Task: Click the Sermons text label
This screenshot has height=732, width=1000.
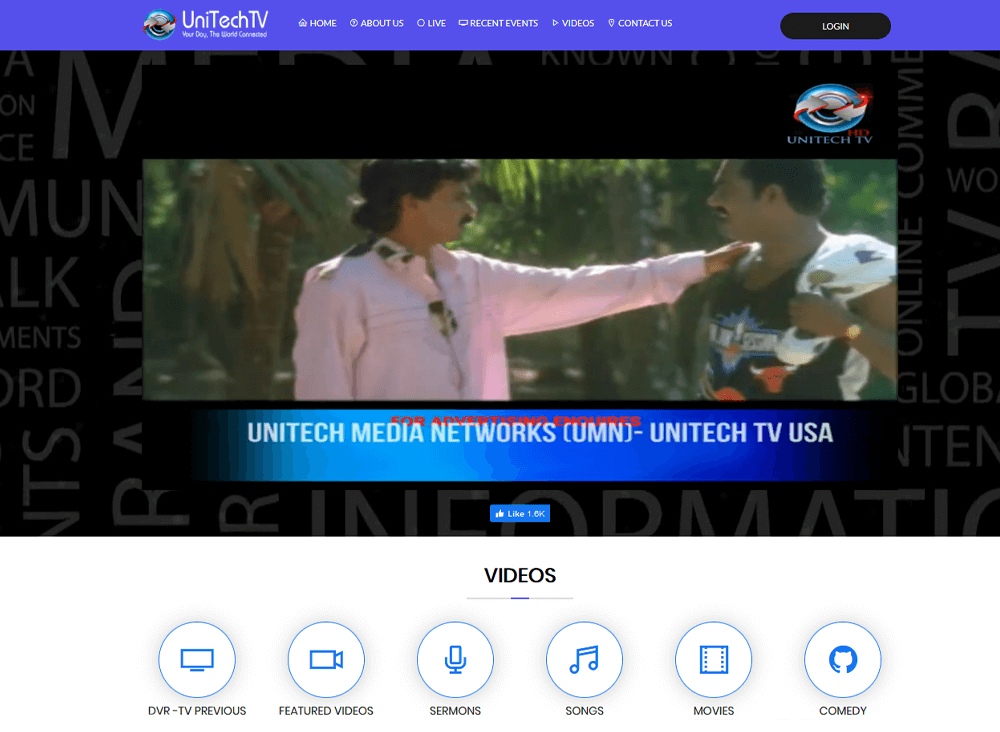Action: coord(455,711)
